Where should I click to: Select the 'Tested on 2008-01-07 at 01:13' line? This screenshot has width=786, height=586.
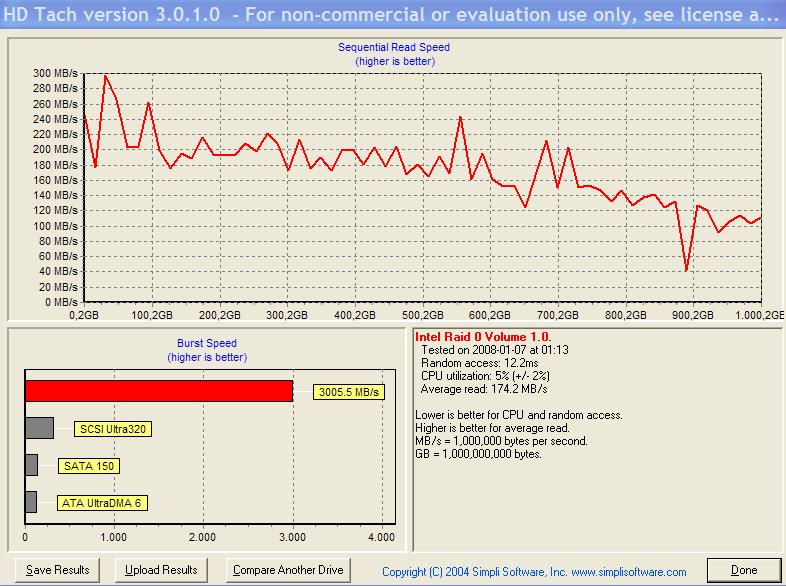pos(495,350)
